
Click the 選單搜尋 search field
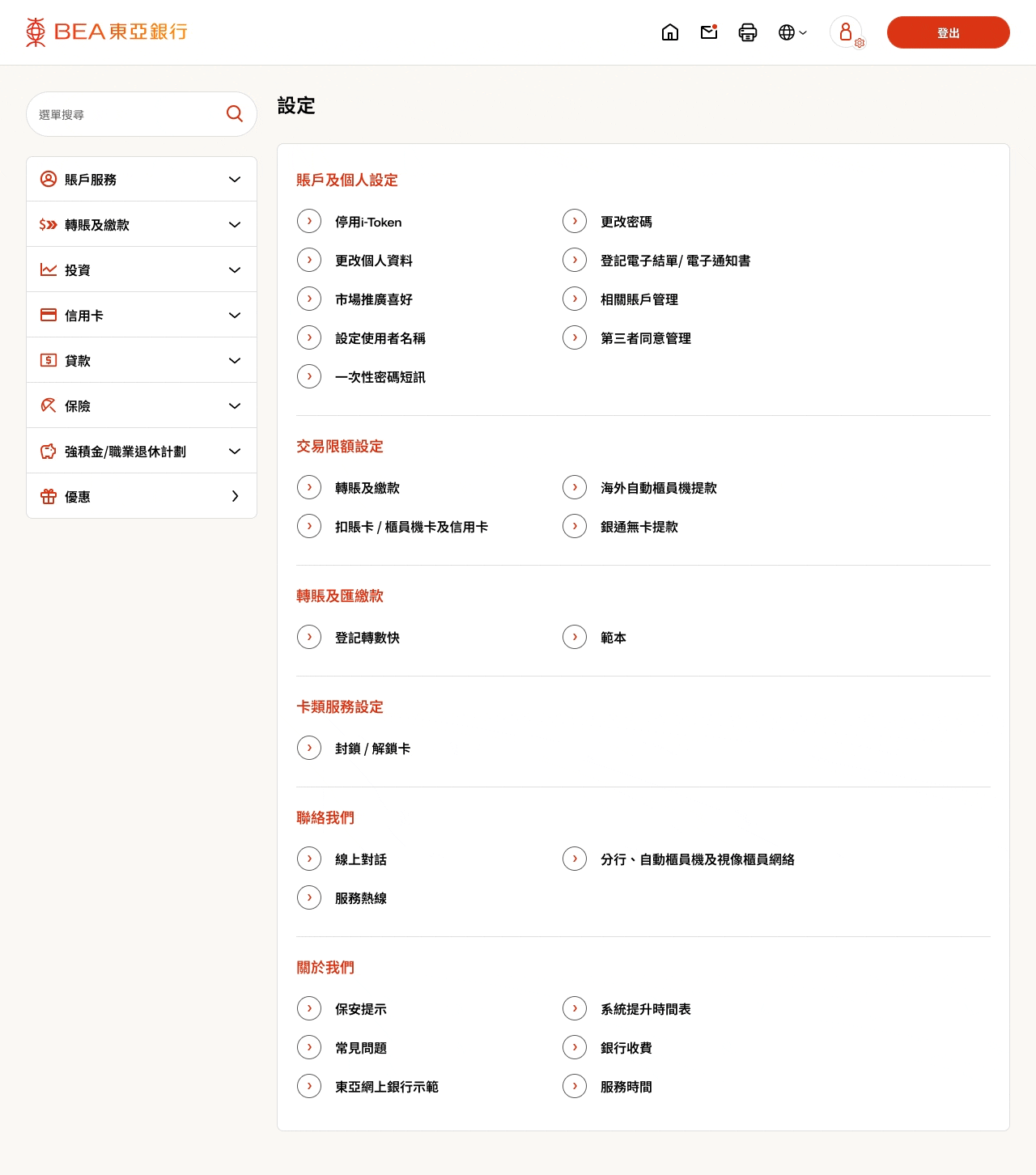125,115
